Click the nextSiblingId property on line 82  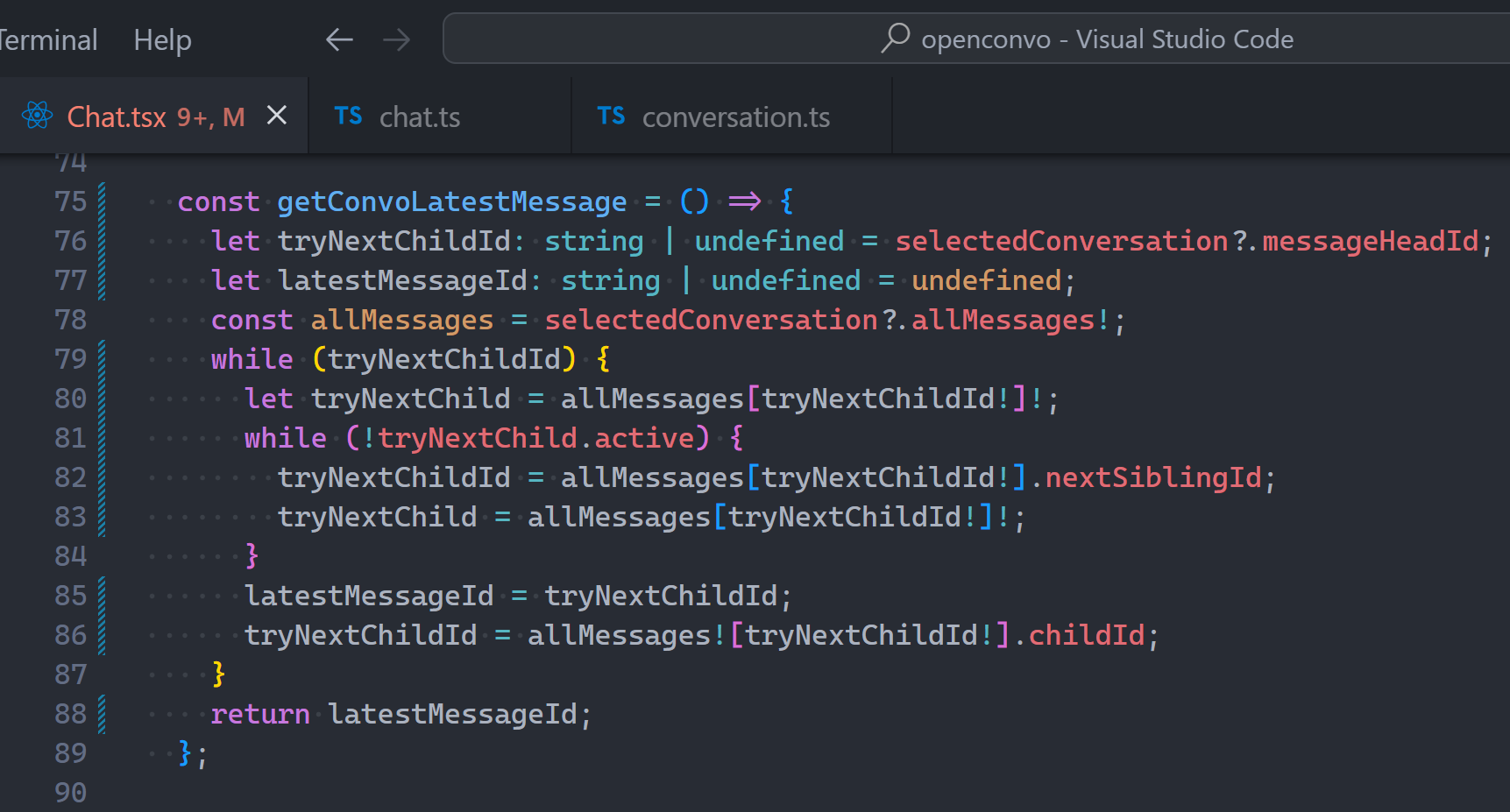1152,478
